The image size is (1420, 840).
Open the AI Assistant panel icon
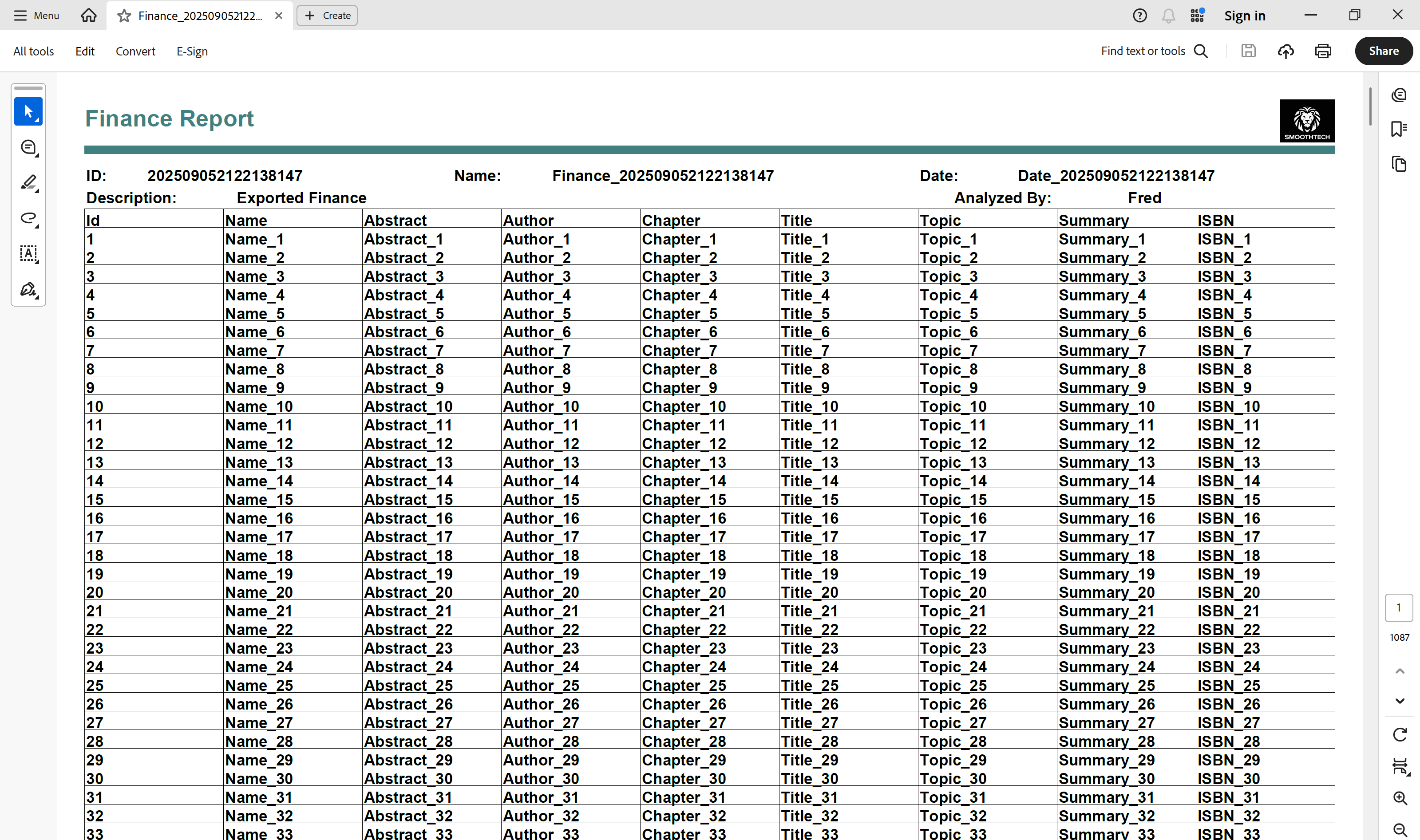1399,95
